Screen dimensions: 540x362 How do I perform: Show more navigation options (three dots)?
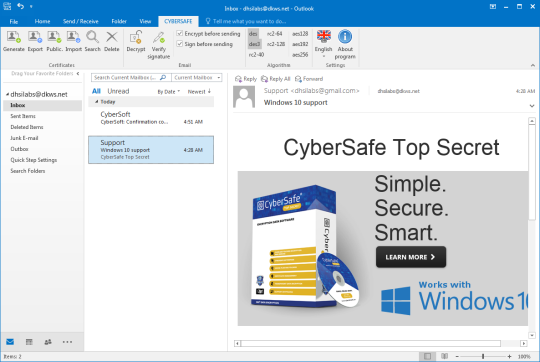(67, 342)
